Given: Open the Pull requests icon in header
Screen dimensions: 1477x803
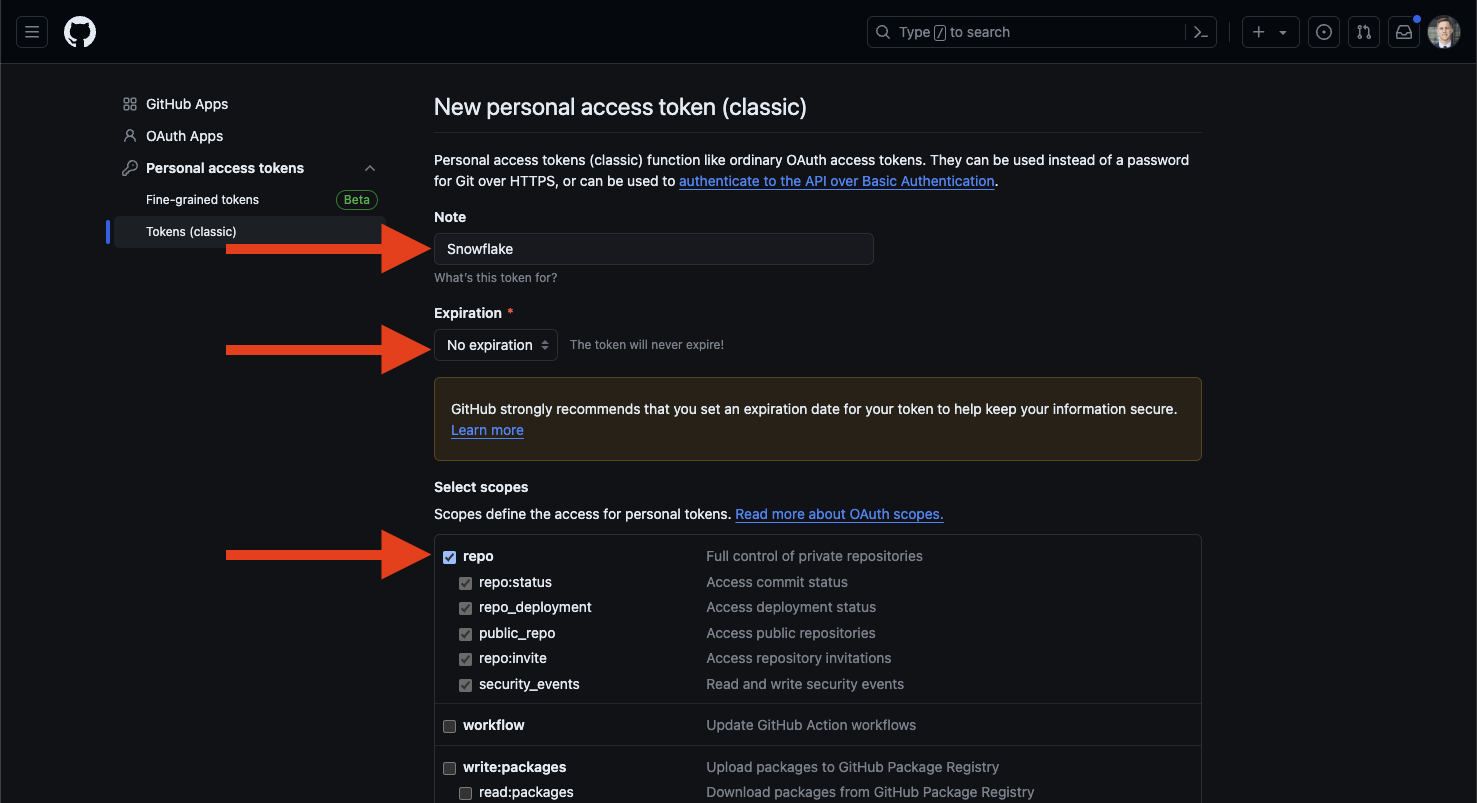Looking at the screenshot, I should pyautogui.click(x=1364, y=32).
